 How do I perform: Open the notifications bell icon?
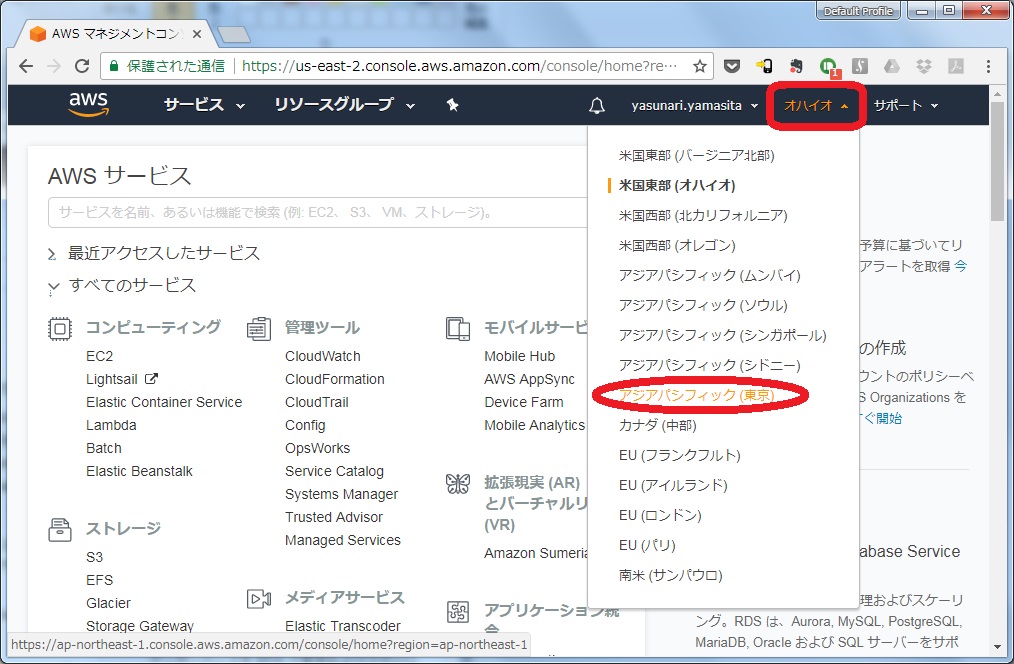pos(597,105)
